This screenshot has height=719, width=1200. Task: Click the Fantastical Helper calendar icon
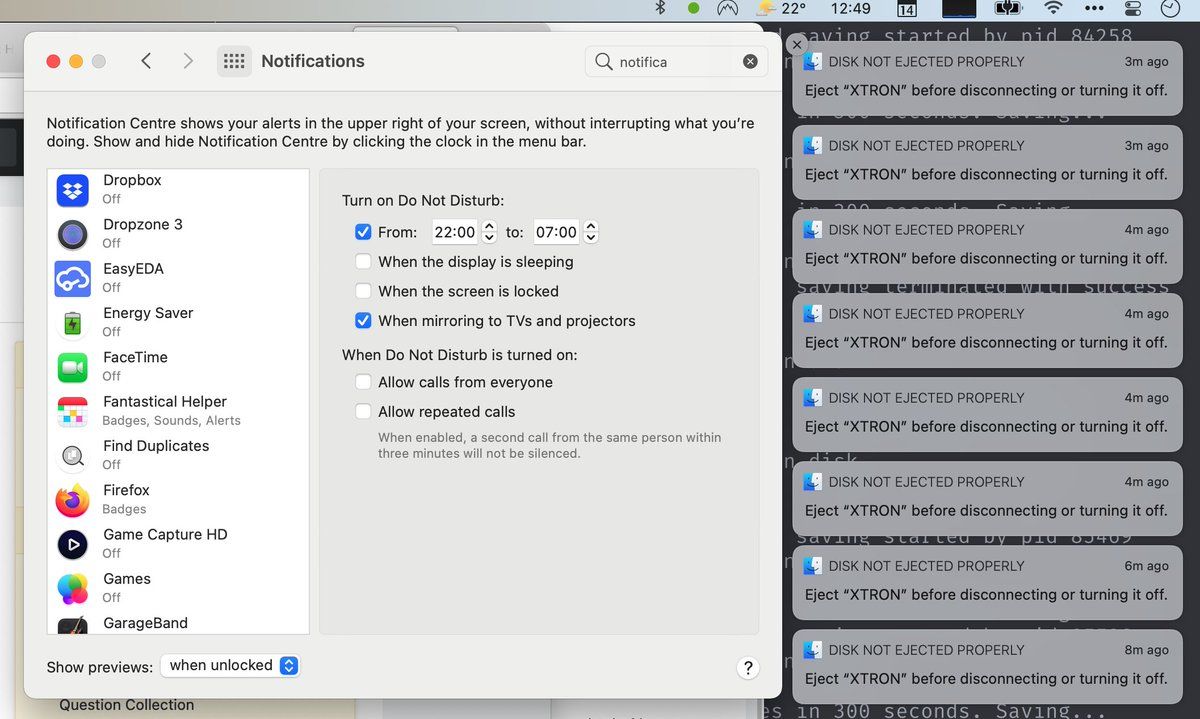pos(72,411)
